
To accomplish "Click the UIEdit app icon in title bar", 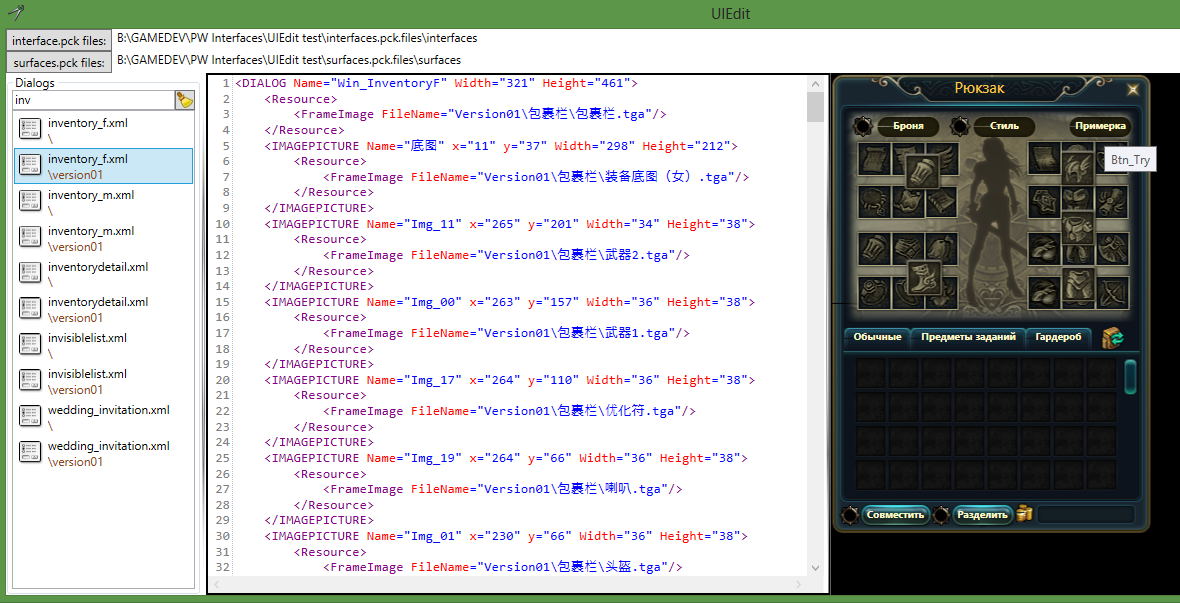I will click(15, 13).
